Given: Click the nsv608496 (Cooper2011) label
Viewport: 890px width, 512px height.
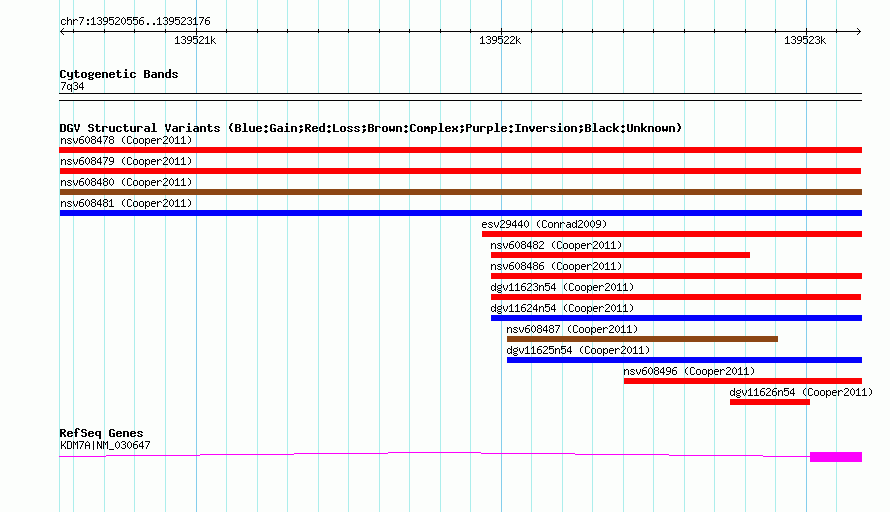Looking at the screenshot, I should tap(689, 371).
